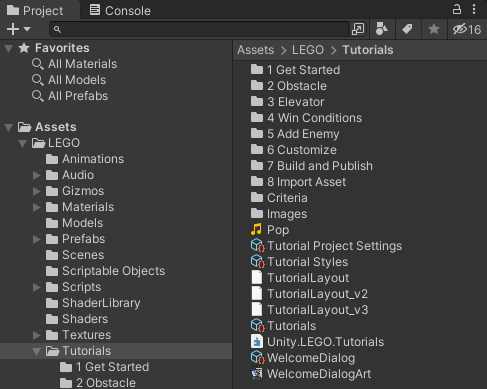
Task: Select the Tutorials scriptable object icon
Action: point(257,326)
